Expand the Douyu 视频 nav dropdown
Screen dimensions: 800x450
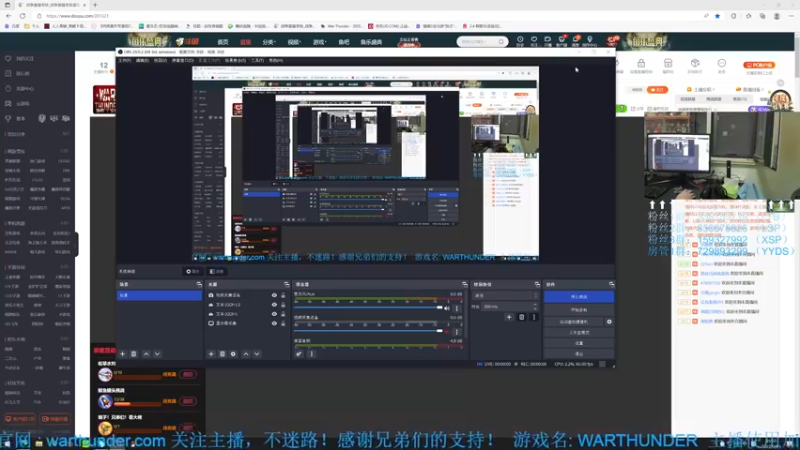click(x=294, y=42)
